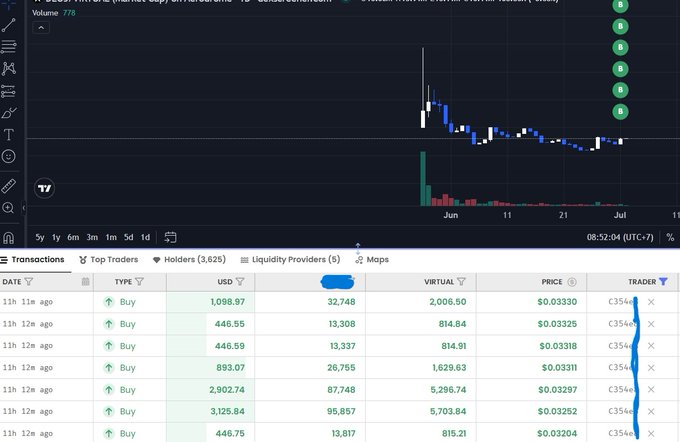
Task: Filter transactions by TYPE column
Action: (x=139, y=282)
